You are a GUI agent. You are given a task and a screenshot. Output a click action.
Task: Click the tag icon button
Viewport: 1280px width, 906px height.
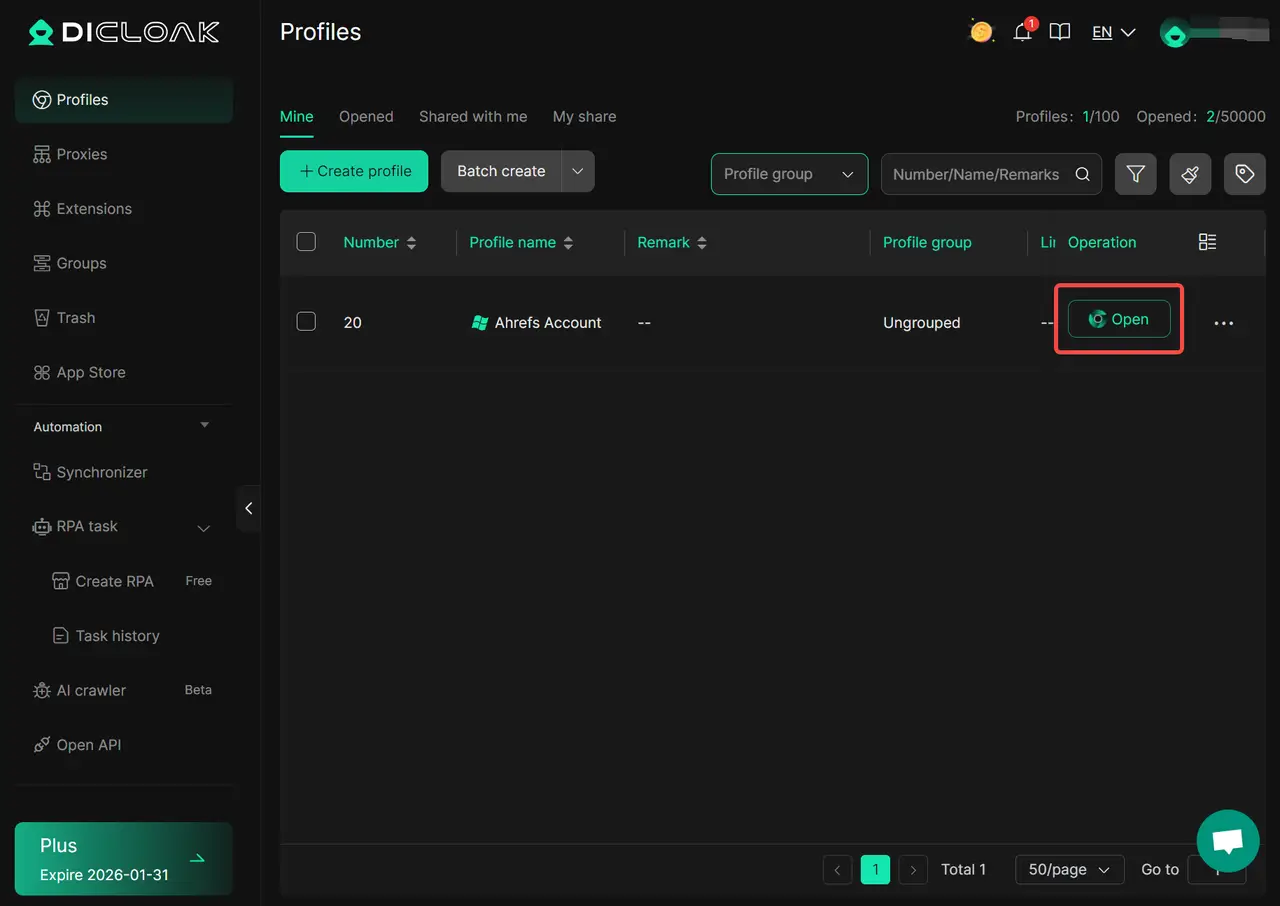tap(1244, 174)
